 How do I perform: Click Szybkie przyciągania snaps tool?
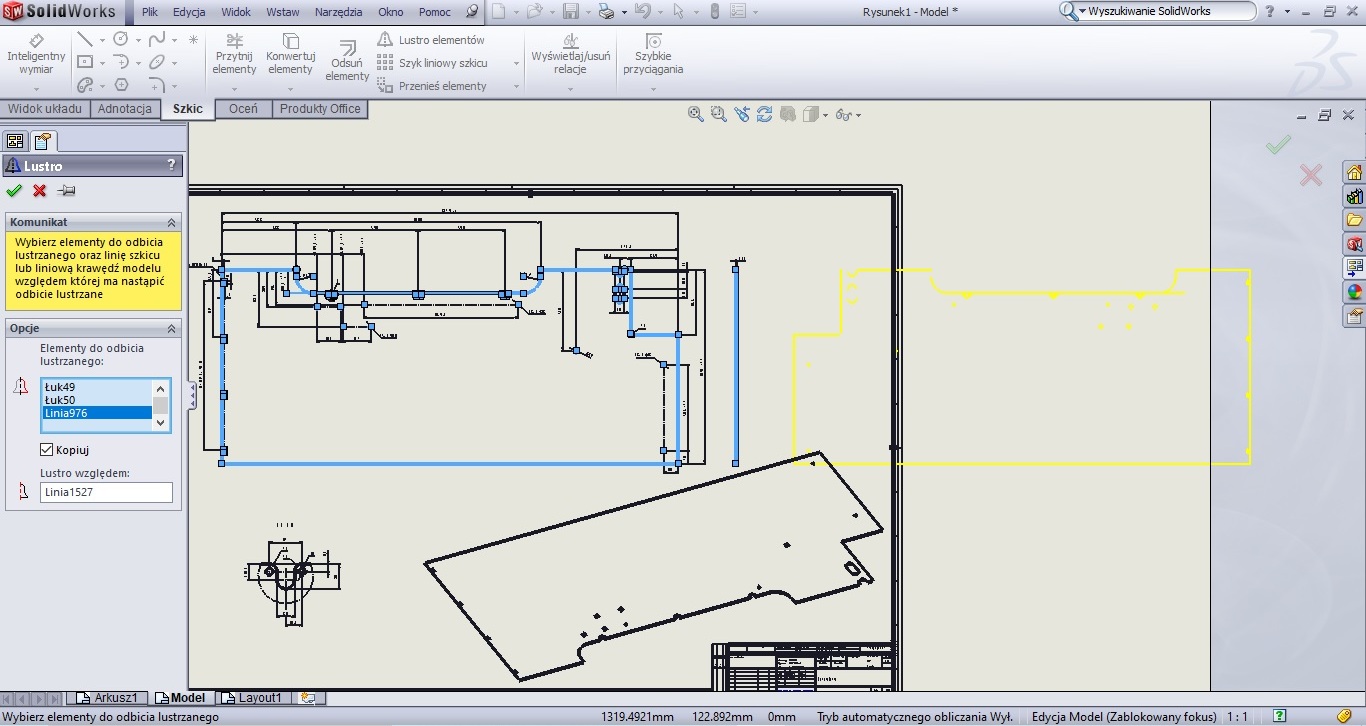[653, 55]
